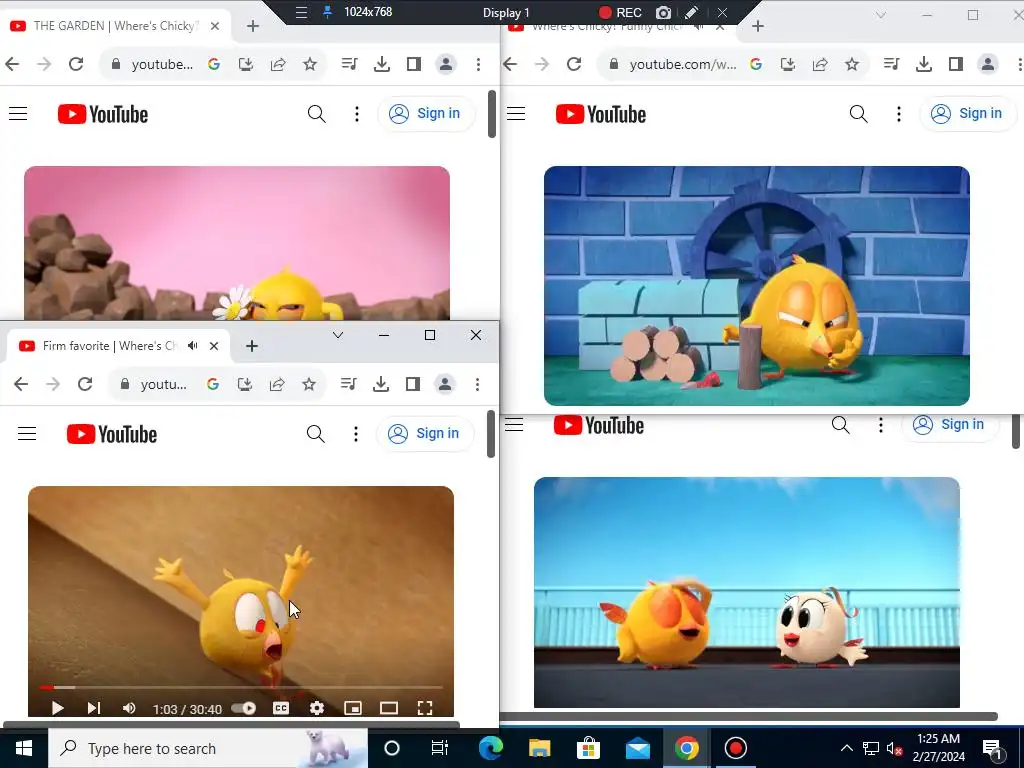
Task: Open settings dots in top-right YouTube window
Action: [x=899, y=114]
